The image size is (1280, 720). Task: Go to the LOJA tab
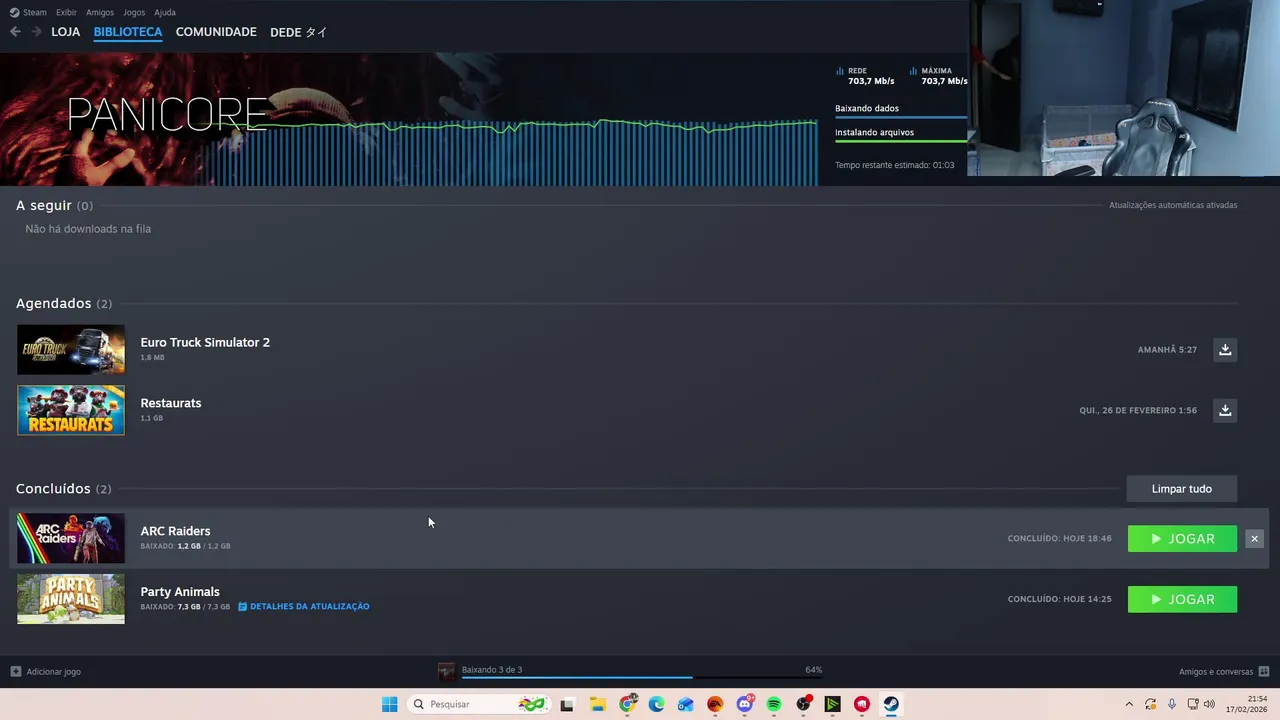pyautogui.click(x=66, y=32)
